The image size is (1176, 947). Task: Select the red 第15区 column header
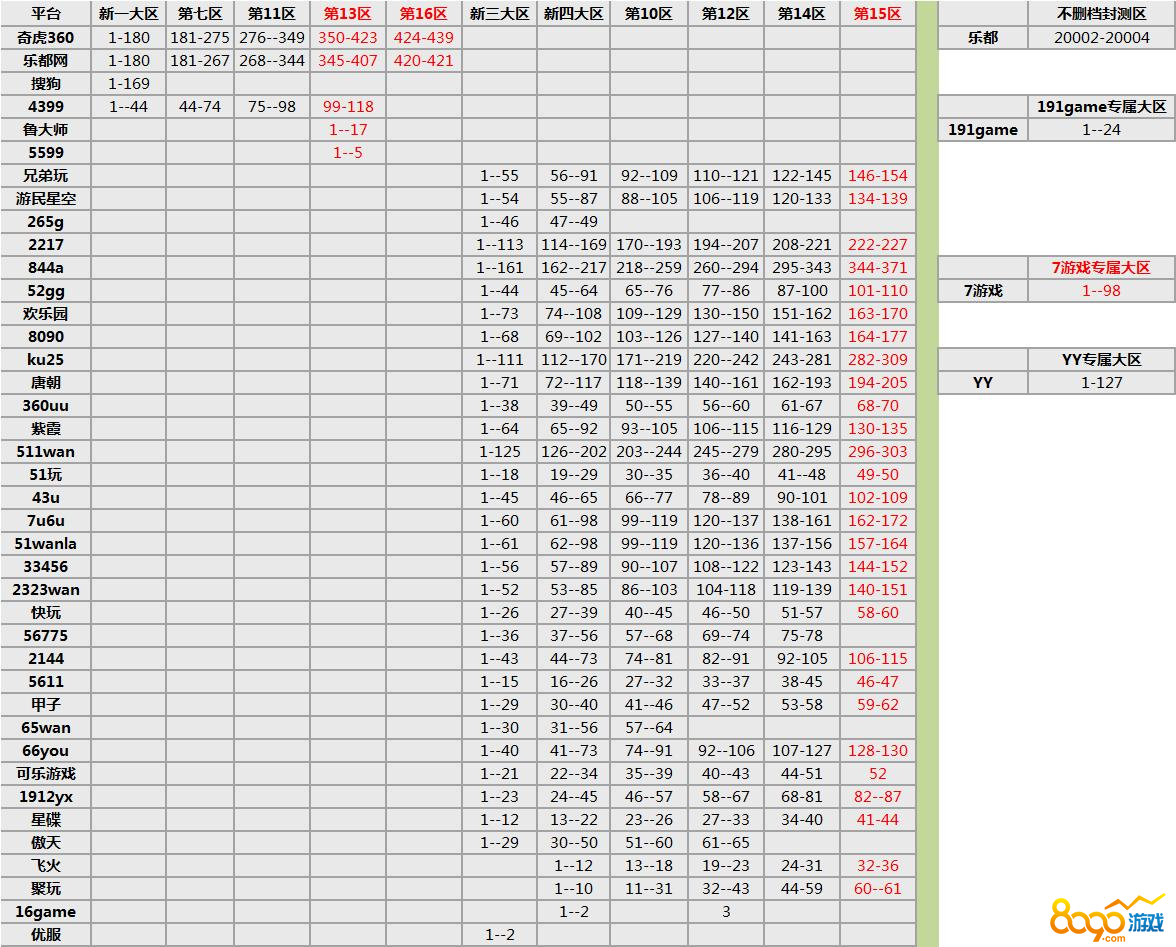(877, 14)
